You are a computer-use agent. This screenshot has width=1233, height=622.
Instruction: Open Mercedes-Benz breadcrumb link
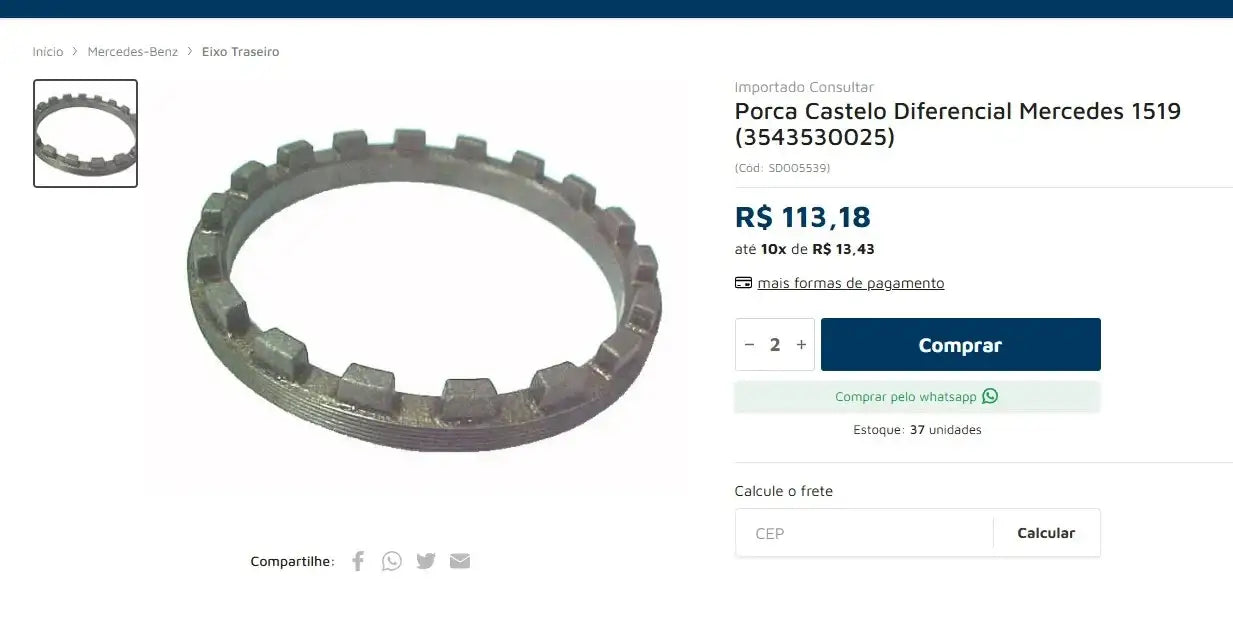click(x=133, y=51)
